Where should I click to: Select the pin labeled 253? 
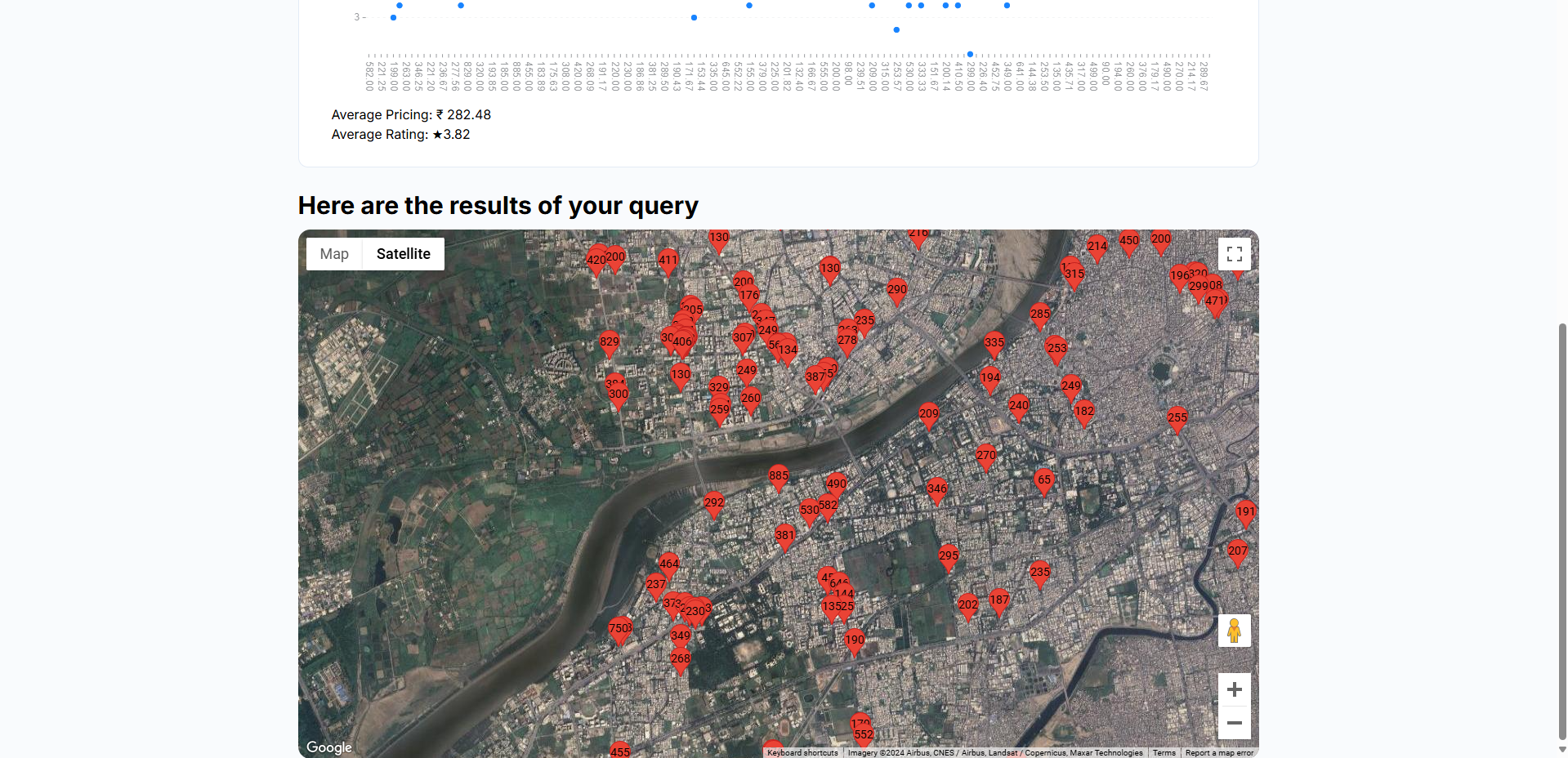click(x=1057, y=353)
